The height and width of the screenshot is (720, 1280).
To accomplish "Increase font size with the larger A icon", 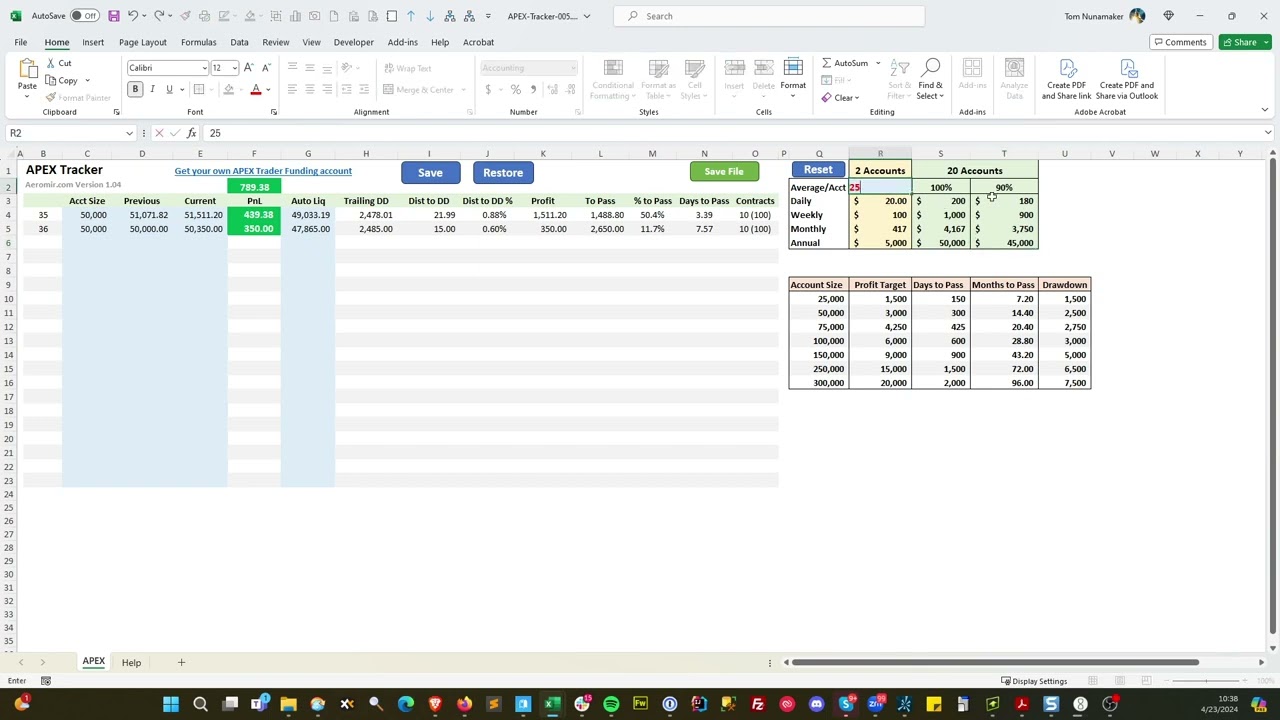I will pyautogui.click(x=248, y=68).
